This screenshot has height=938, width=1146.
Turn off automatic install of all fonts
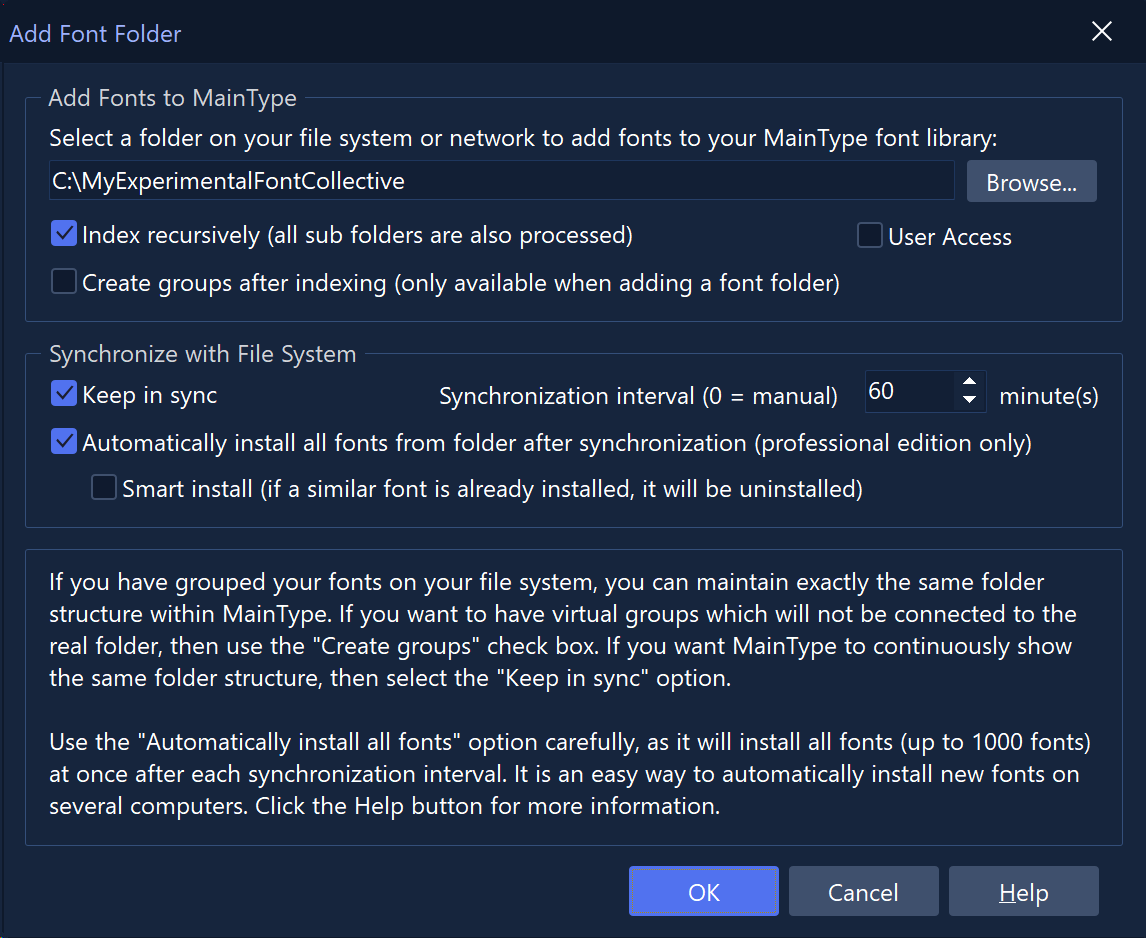point(65,442)
